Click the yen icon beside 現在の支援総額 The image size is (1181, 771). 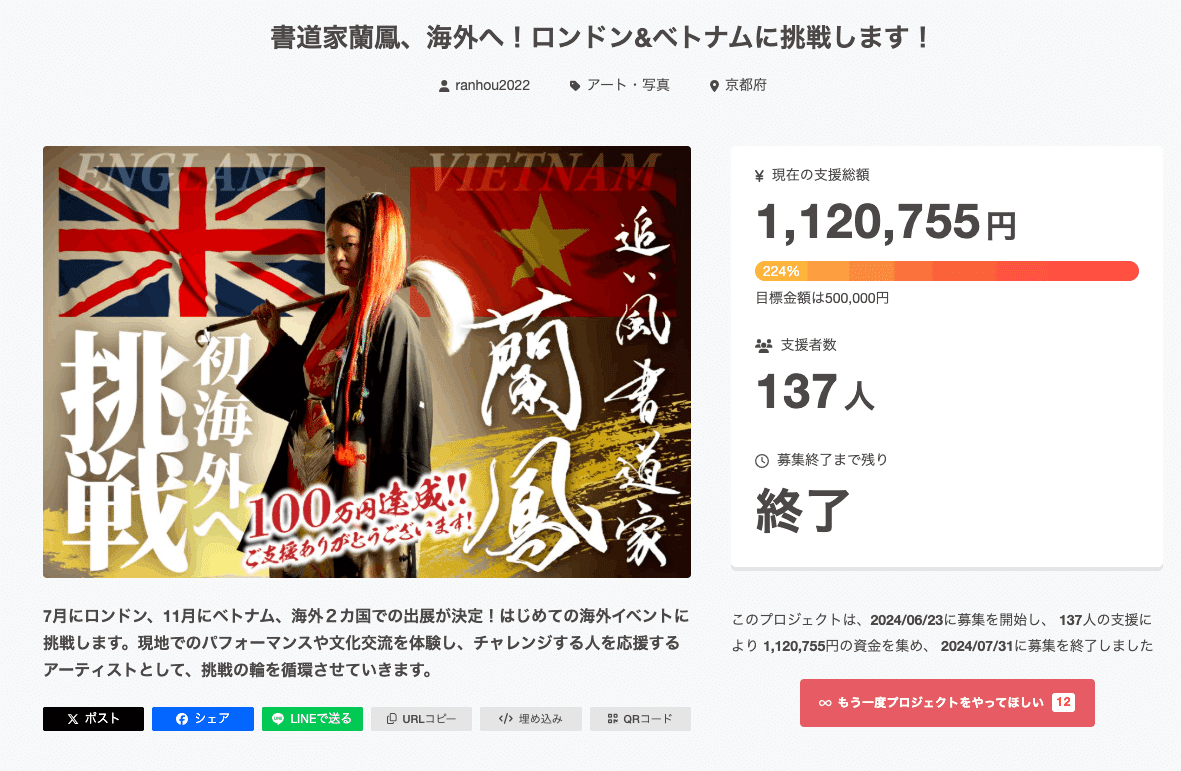(759, 176)
